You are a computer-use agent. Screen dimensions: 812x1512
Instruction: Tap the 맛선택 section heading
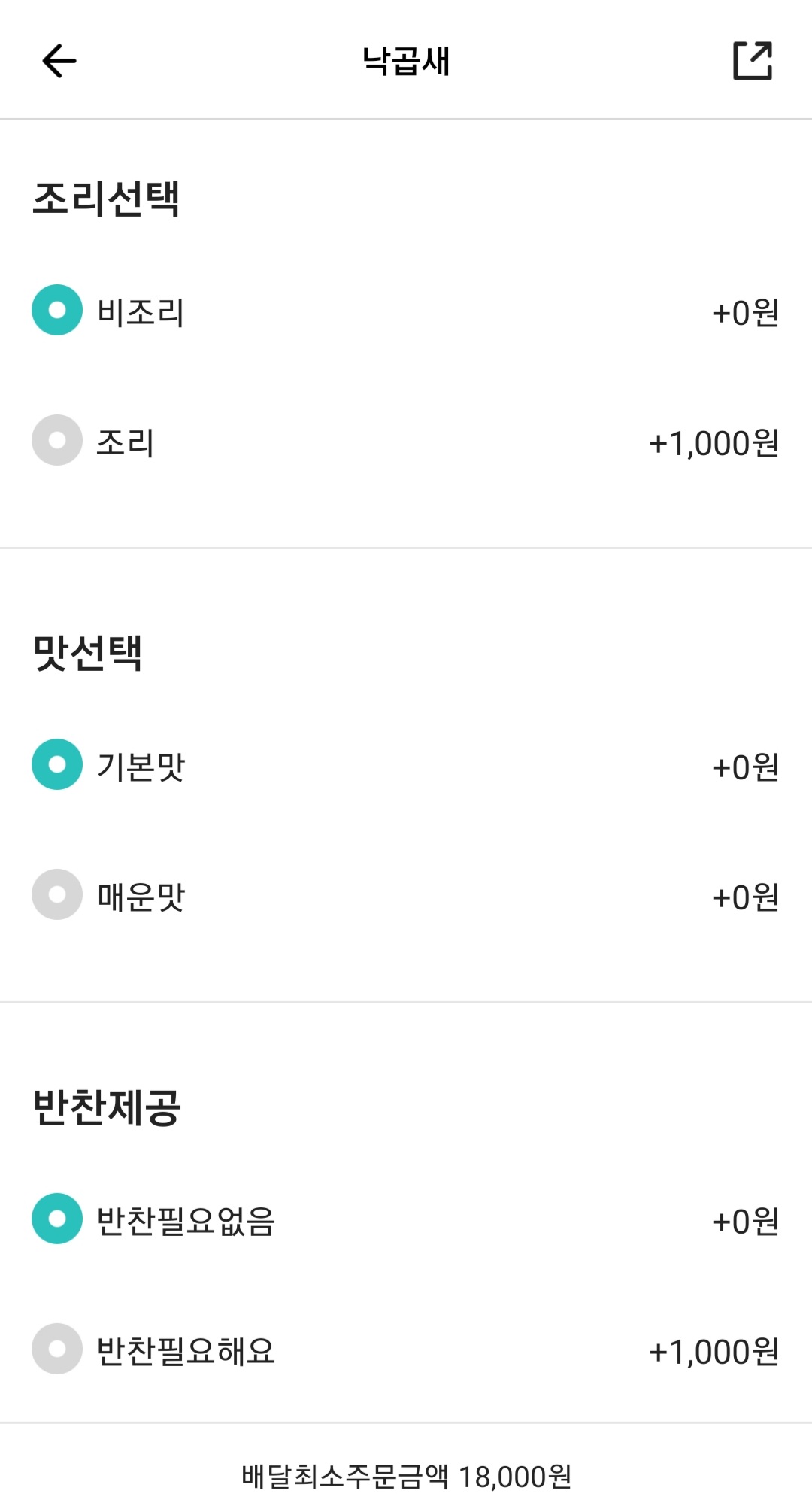[x=87, y=653]
